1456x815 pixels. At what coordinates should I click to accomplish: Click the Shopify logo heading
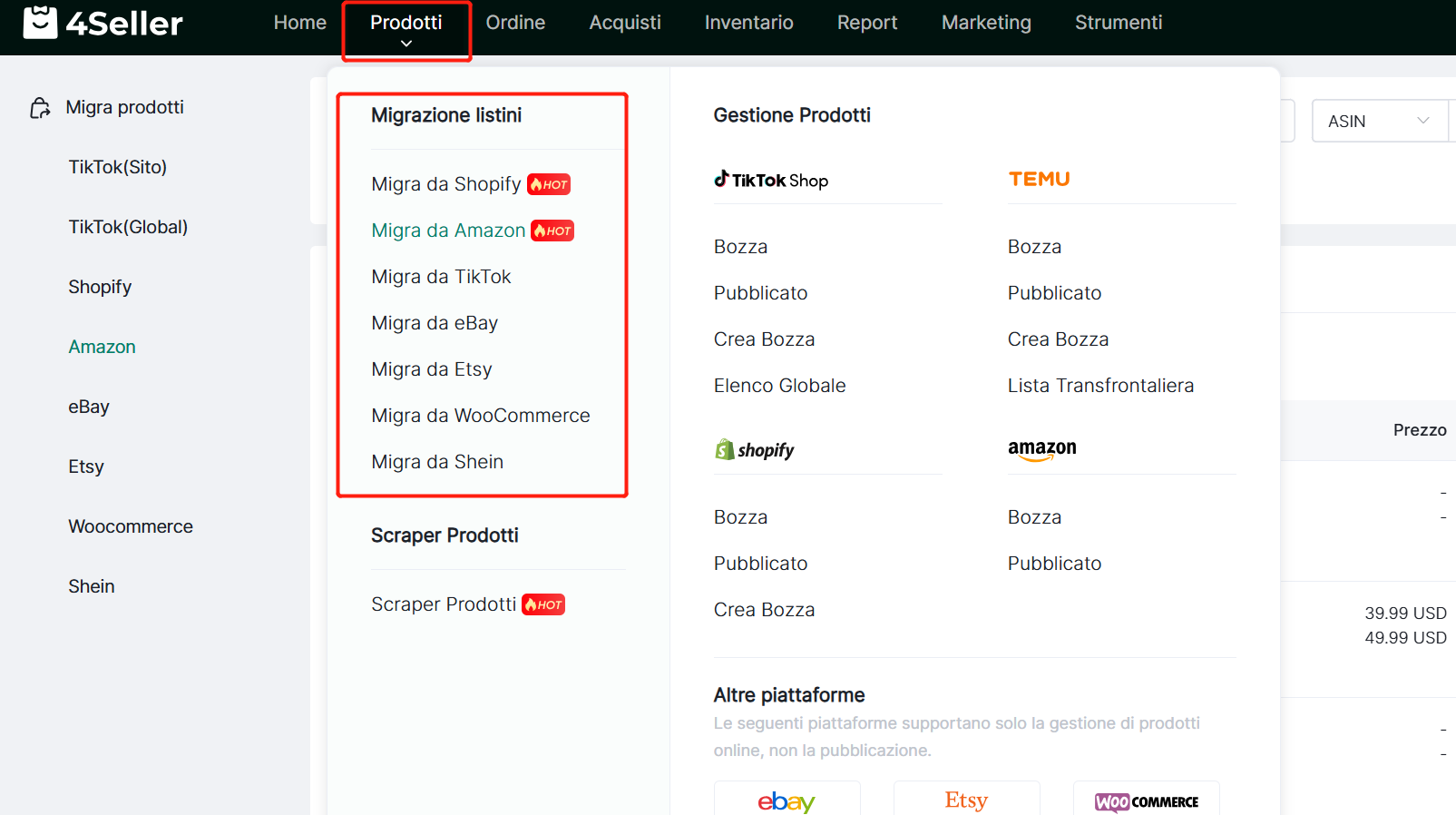point(755,450)
